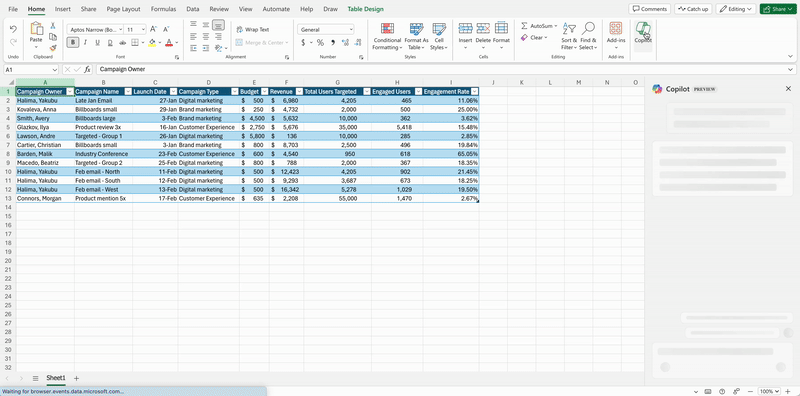Image resolution: width=800 pixels, height=396 pixels.
Task: Toggle Double Underline formatting
Action: pyautogui.click(x=110, y=42)
